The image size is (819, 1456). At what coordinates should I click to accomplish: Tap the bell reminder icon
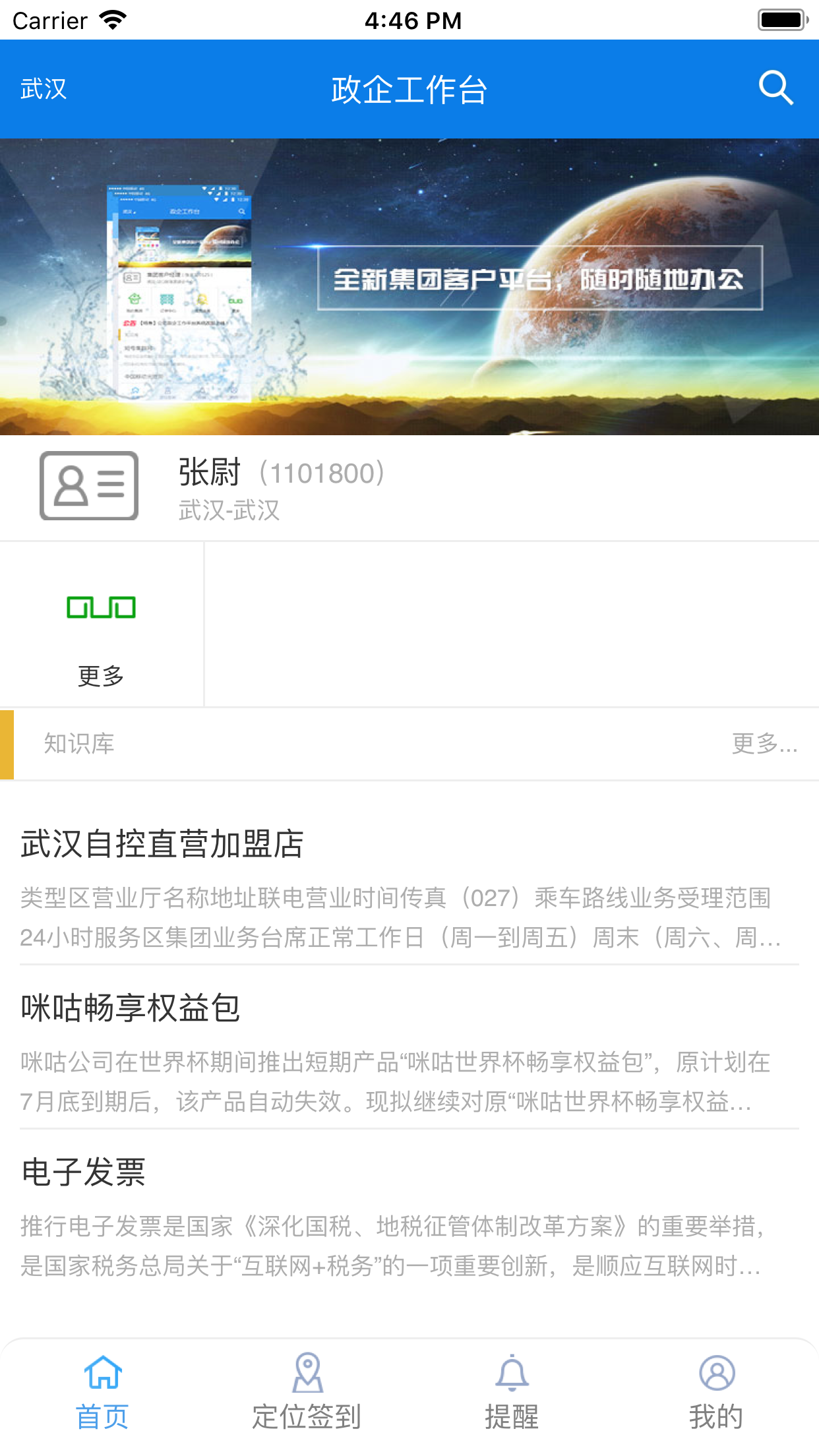coord(512,1372)
